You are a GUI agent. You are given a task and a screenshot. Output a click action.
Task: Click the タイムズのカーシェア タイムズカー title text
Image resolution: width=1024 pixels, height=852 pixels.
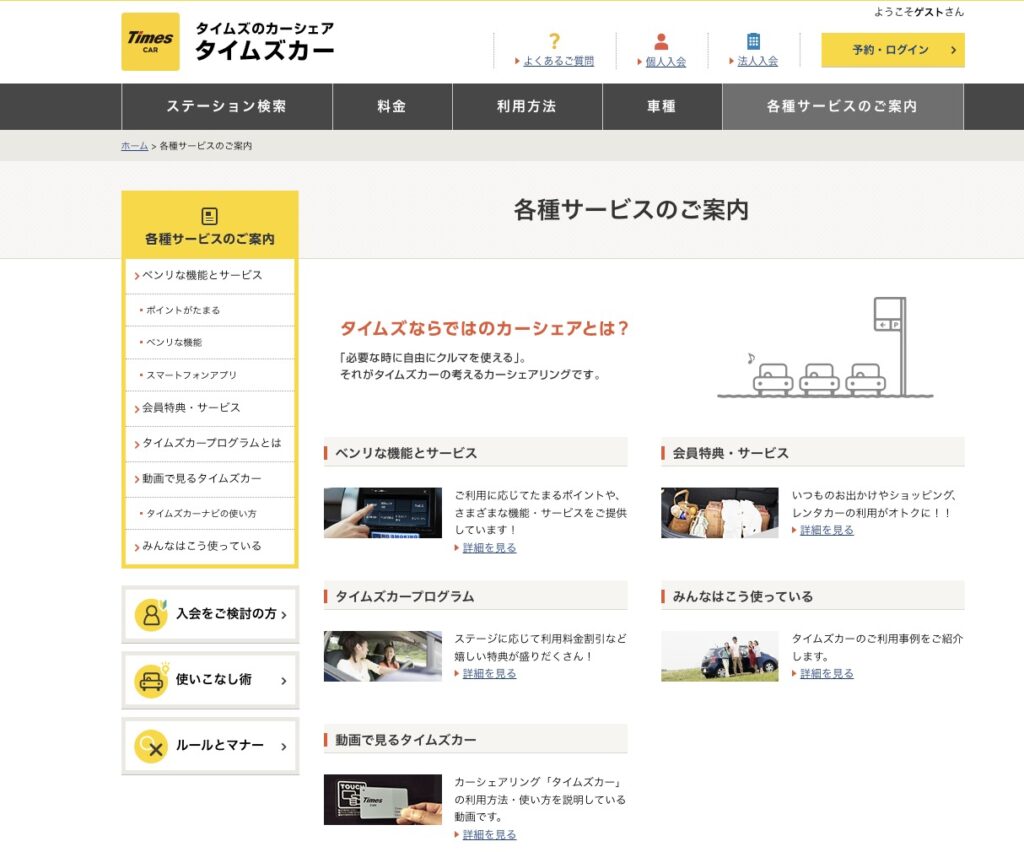click(x=264, y=42)
